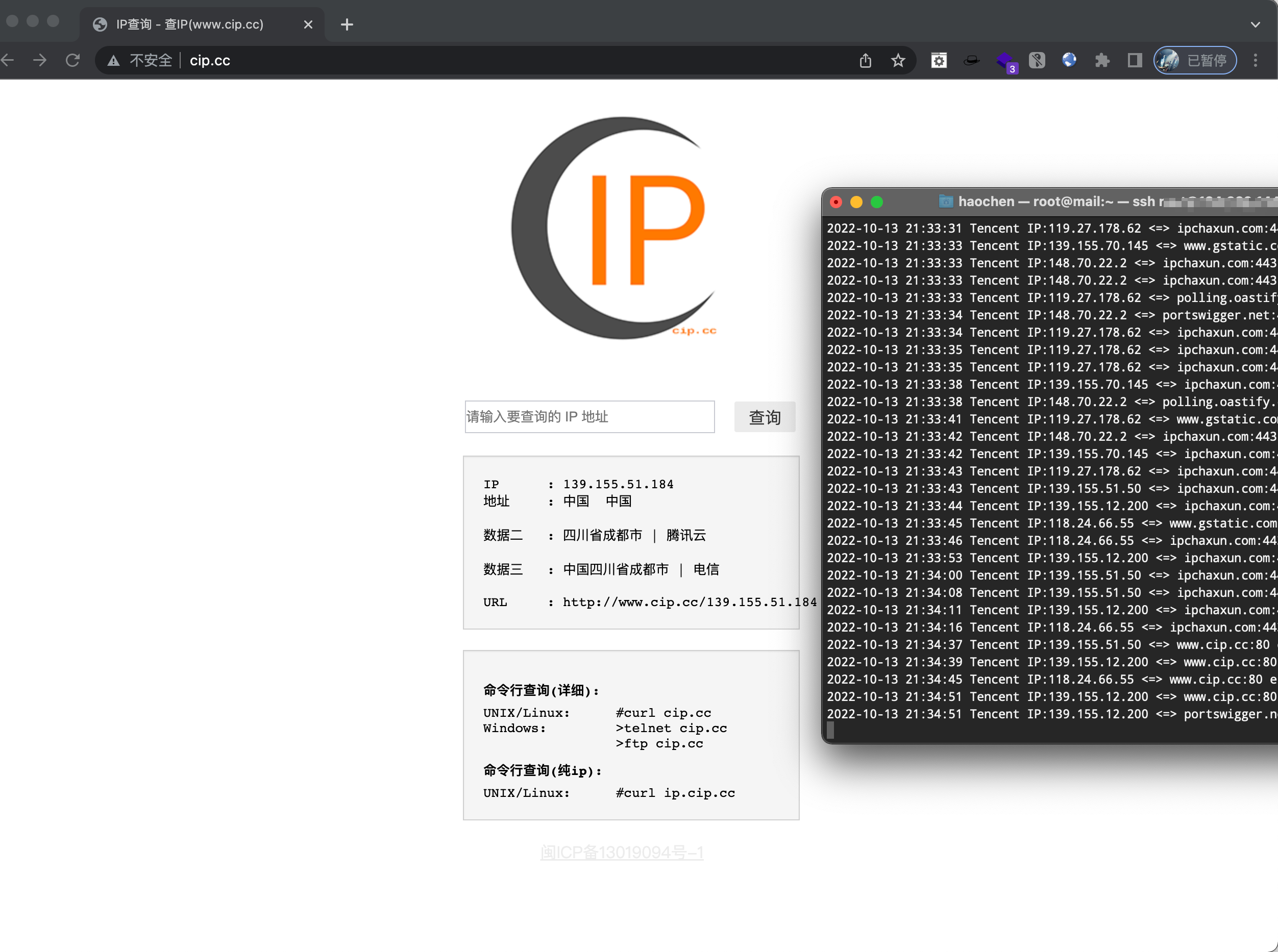Image resolution: width=1278 pixels, height=952 pixels.
Task: Click the terminal cursor block
Action: (831, 731)
